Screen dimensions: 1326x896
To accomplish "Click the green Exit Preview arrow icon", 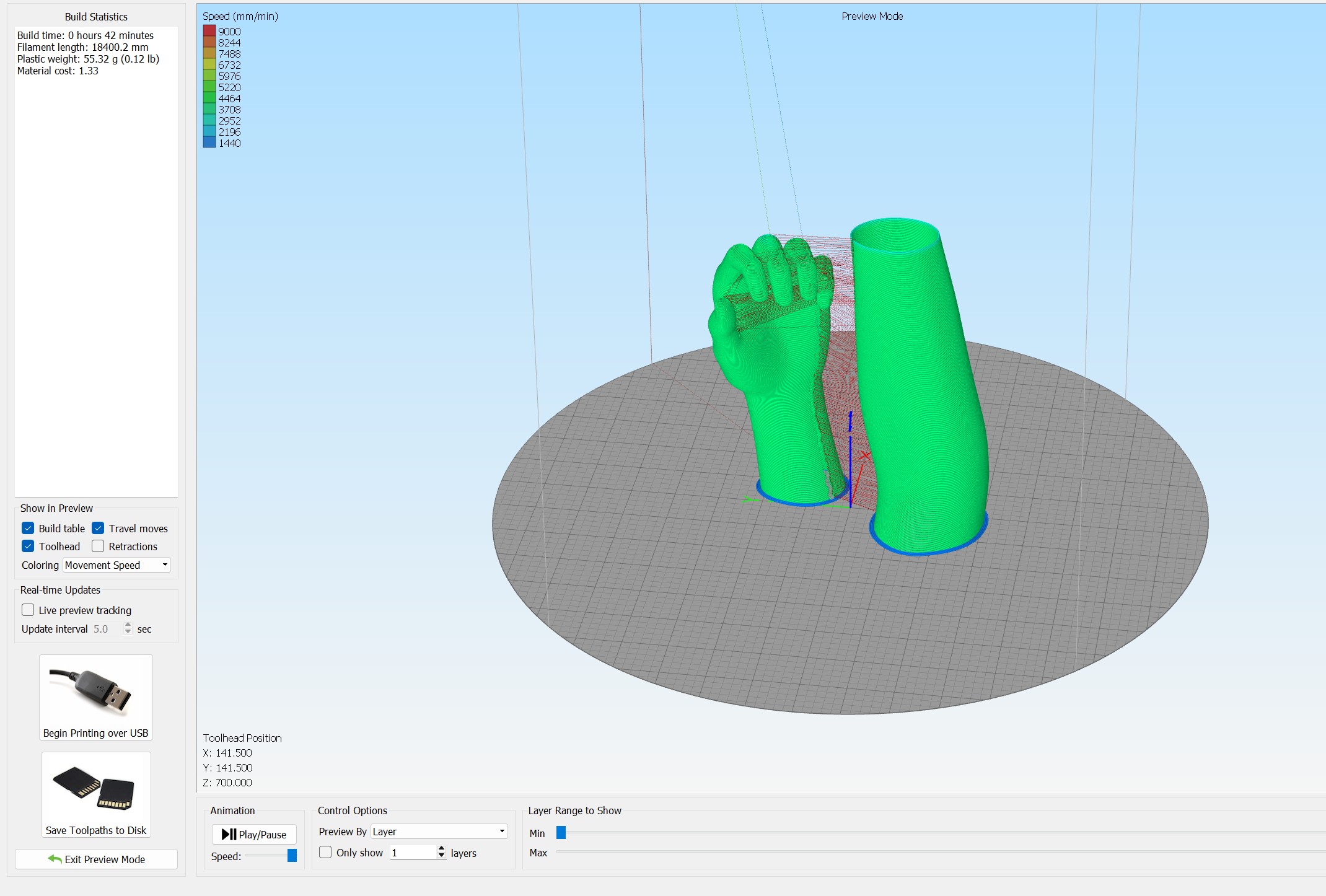I will click(55, 859).
